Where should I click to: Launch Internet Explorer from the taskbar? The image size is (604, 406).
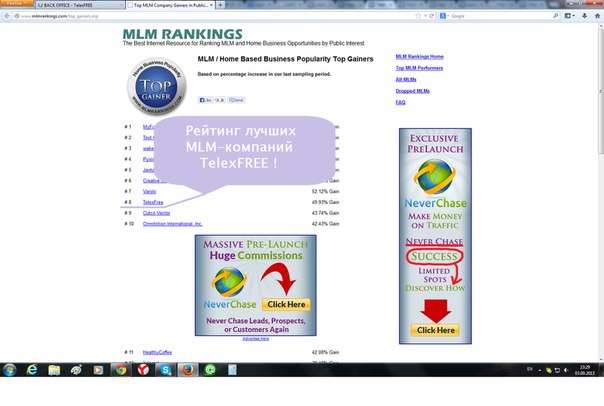(x=32, y=370)
